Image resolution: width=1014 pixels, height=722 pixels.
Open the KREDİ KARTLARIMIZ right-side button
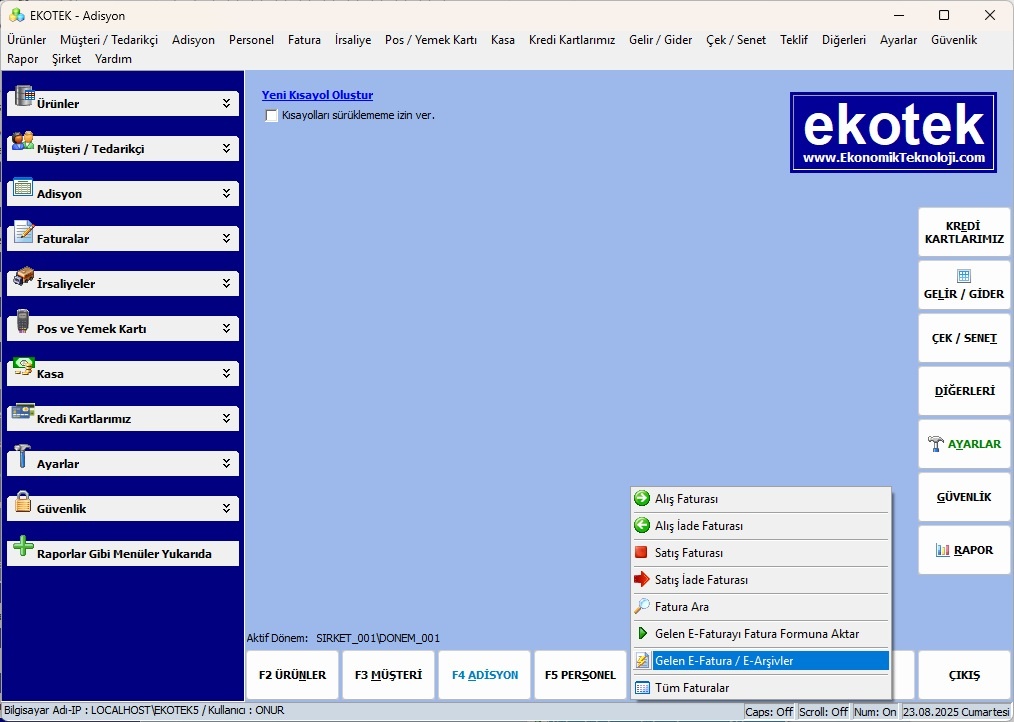coord(964,232)
